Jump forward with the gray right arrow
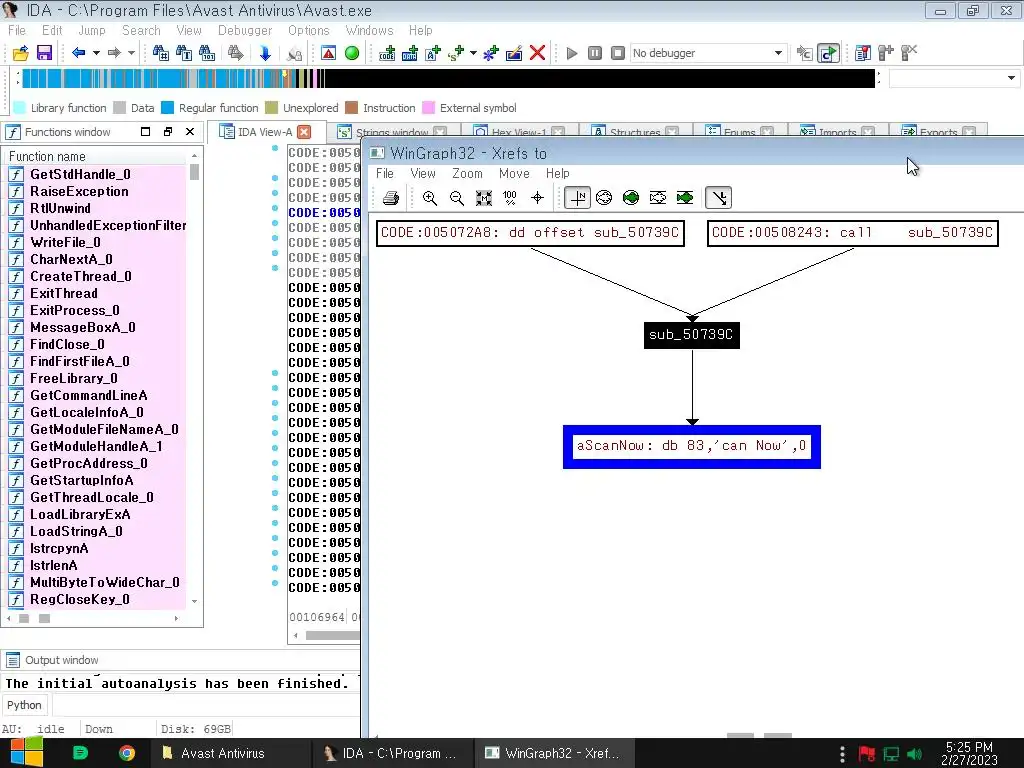The height and width of the screenshot is (768, 1024). 114,53
